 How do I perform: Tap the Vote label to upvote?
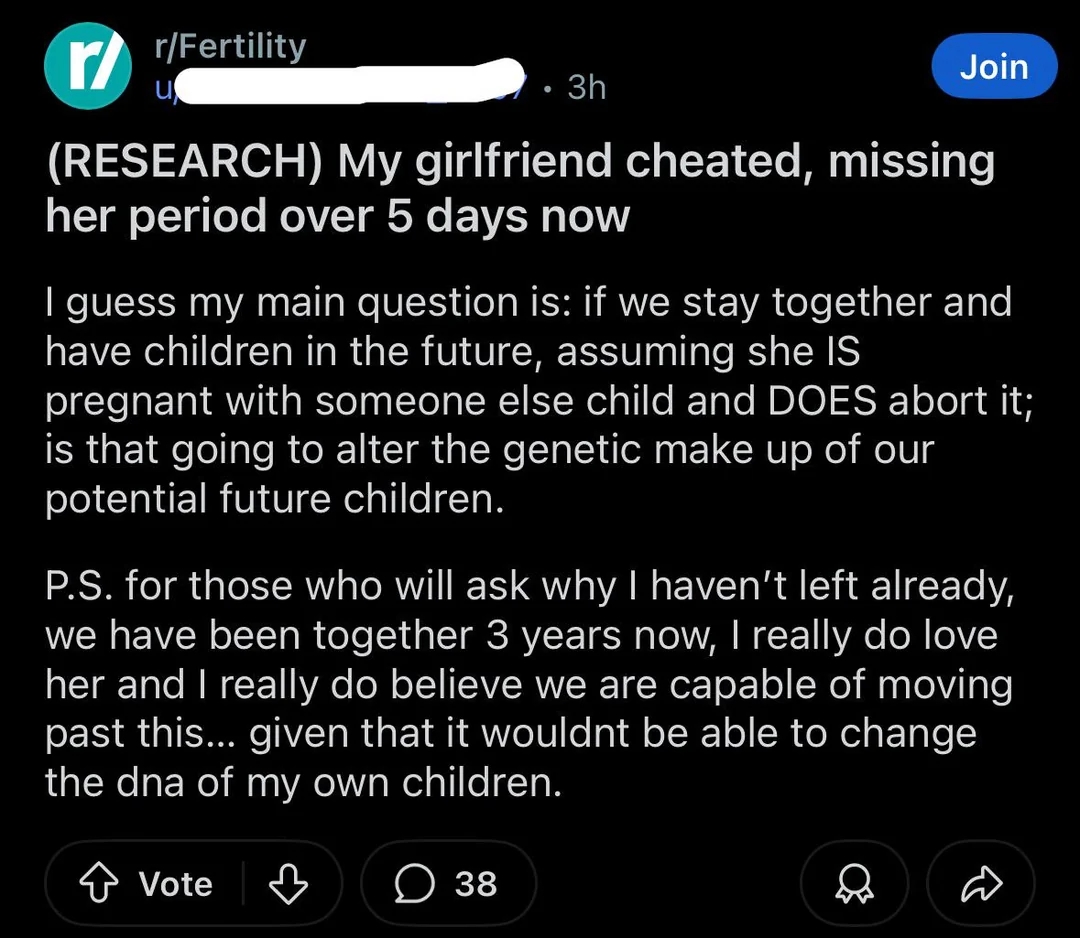[174, 883]
